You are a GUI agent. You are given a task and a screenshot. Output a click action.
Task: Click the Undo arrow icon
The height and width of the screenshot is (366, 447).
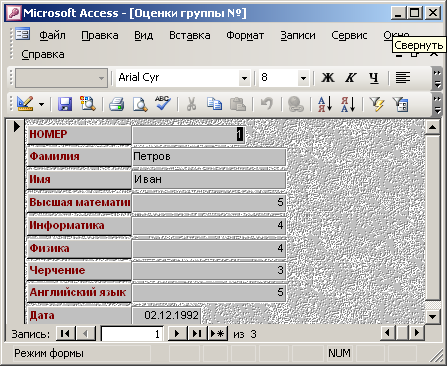pos(267,104)
